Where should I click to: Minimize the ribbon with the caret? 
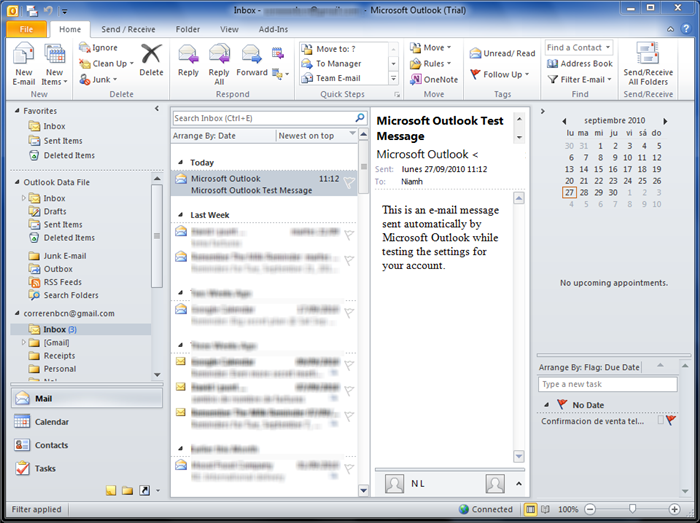[671, 29]
